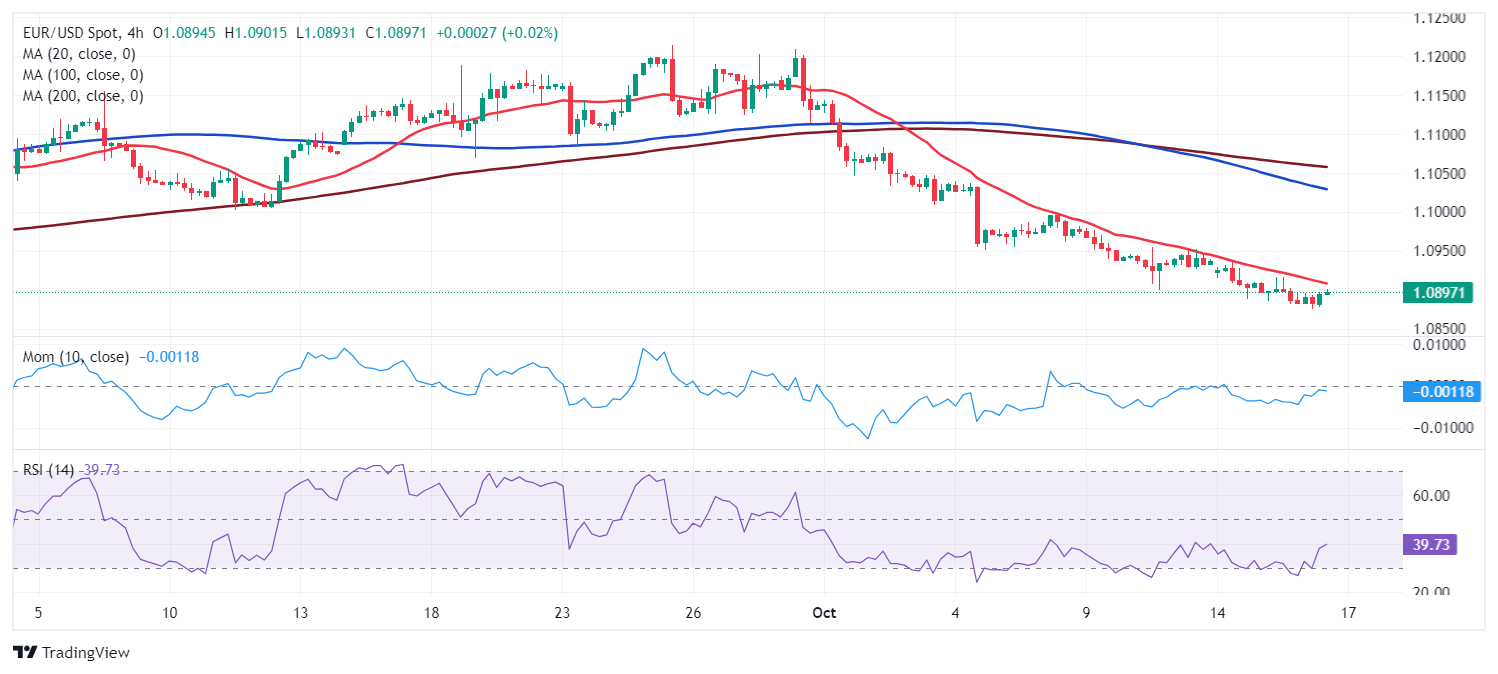Screen dimensions: 1498x674
Task: Click the -0.00118 momentum value tag
Action: (x=1439, y=392)
